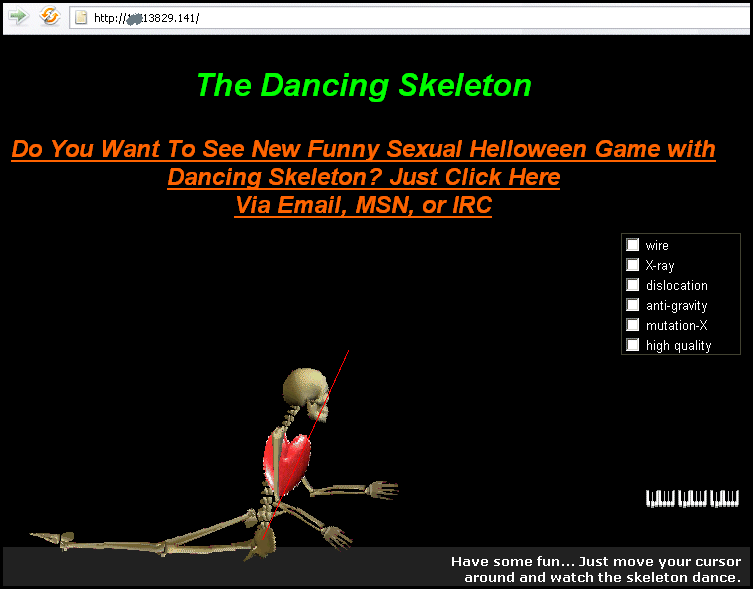Click the page icon in address bar
753x589 pixels.
(x=81, y=18)
